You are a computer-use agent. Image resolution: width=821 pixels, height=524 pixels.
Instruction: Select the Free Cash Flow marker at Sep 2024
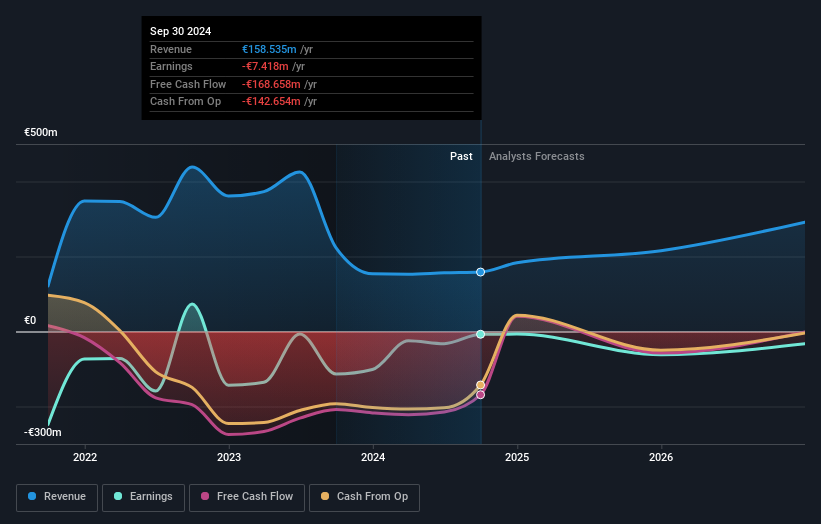click(x=480, y=395)
